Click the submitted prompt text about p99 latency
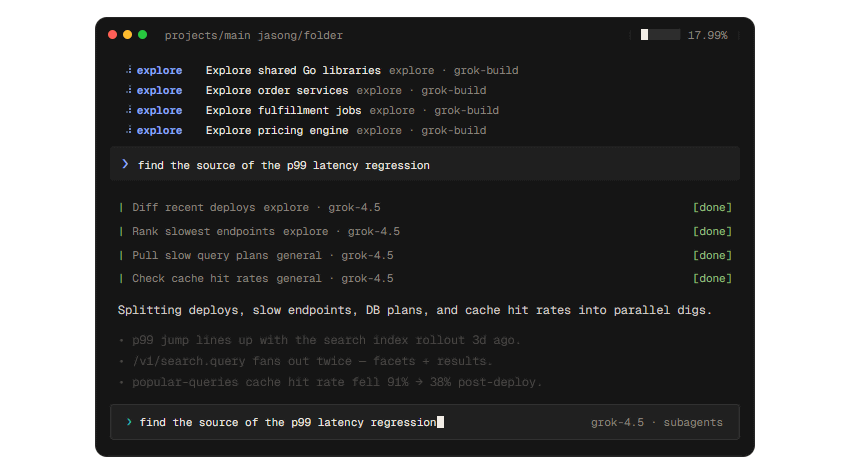 [x=284, y=165]
